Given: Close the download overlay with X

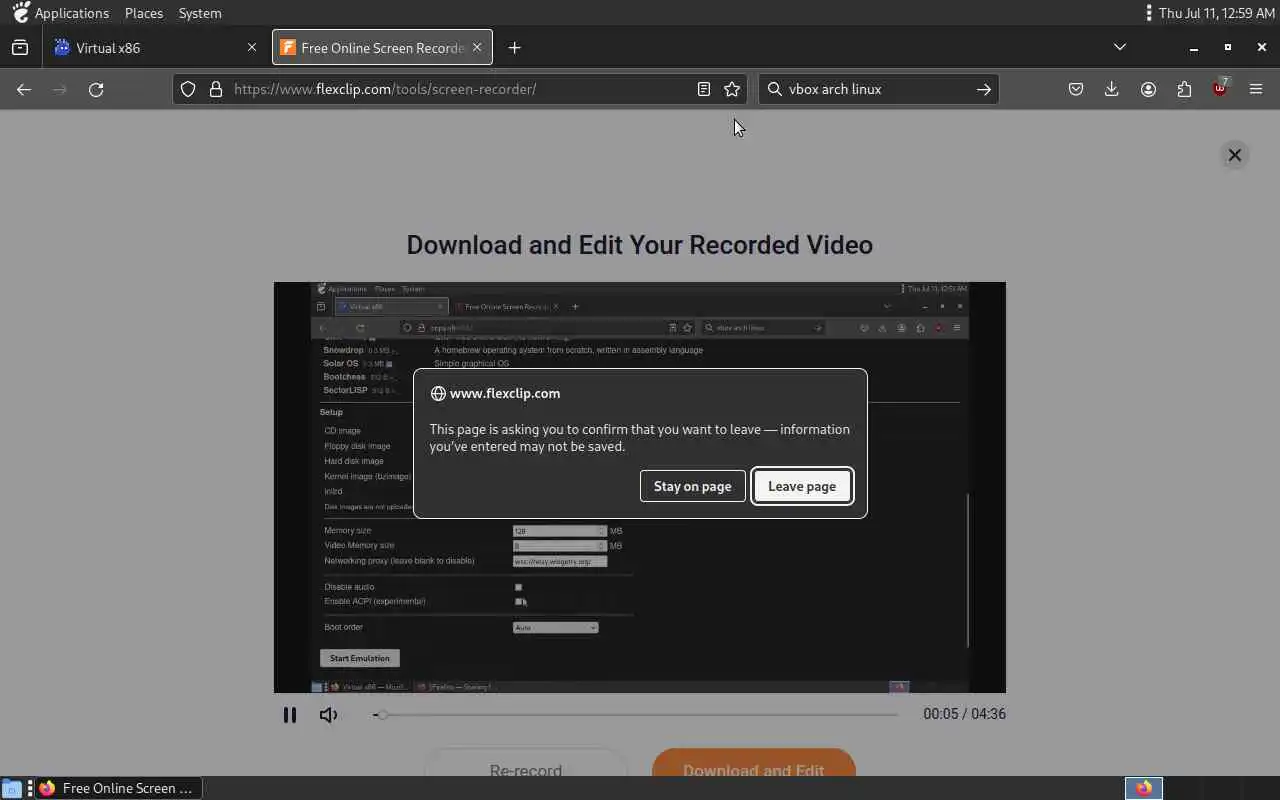Looking at the screenshot, I should pos(1235,155).
